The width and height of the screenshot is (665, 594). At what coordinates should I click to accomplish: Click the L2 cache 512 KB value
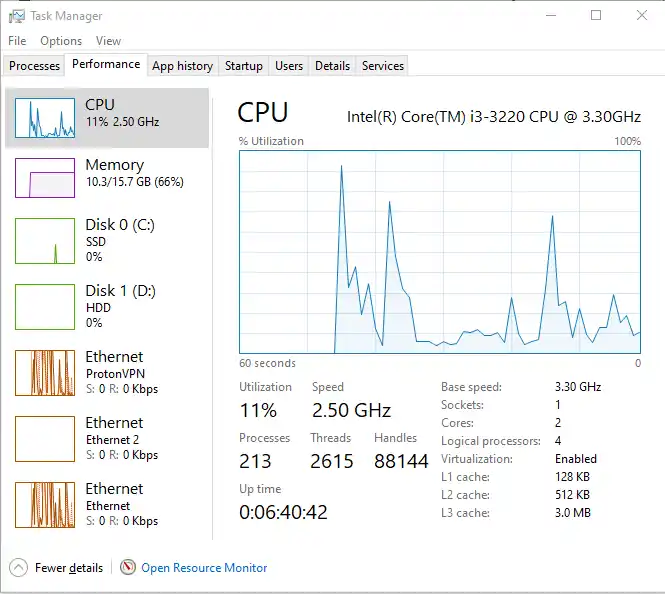[573, 495]
